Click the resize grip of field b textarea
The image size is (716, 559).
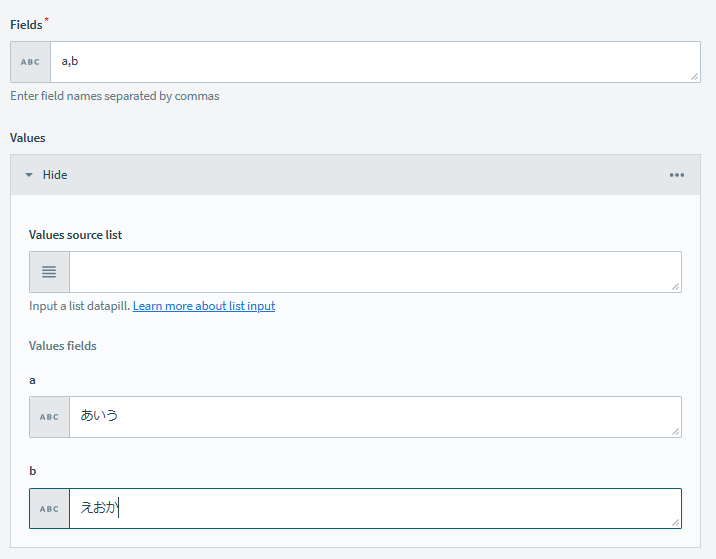[676, 522]
